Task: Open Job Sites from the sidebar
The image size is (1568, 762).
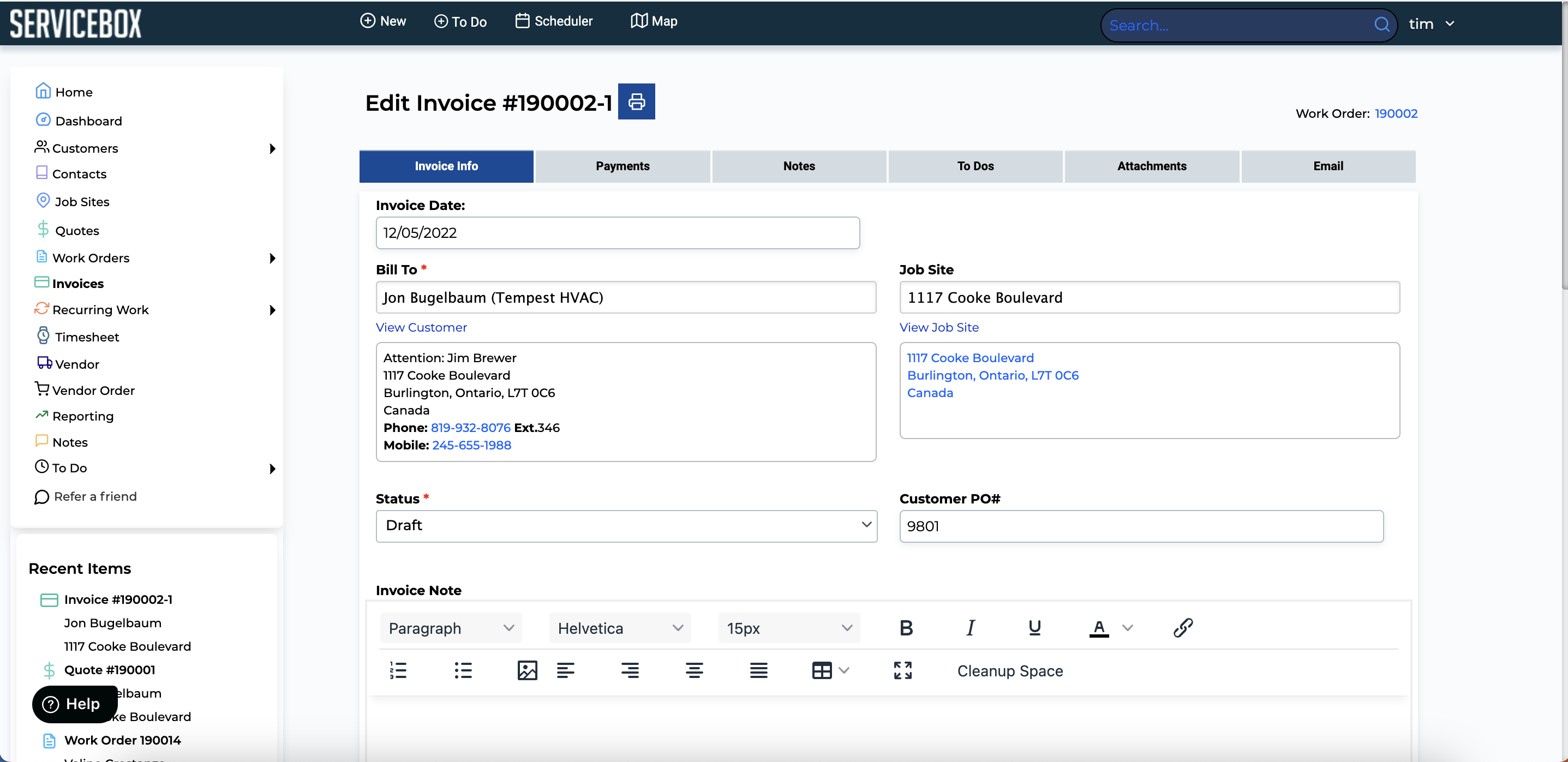Action: (73, 201)
